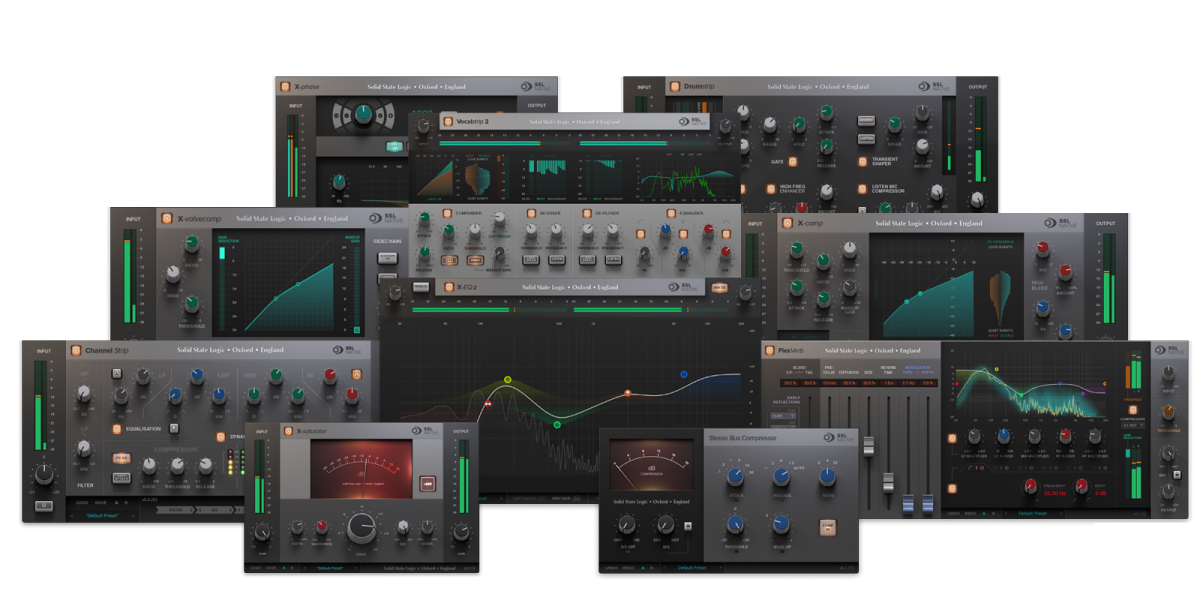Select B slot in Channel Strip footer
This screenshot has width=1200, height=600.
(126, 502)
